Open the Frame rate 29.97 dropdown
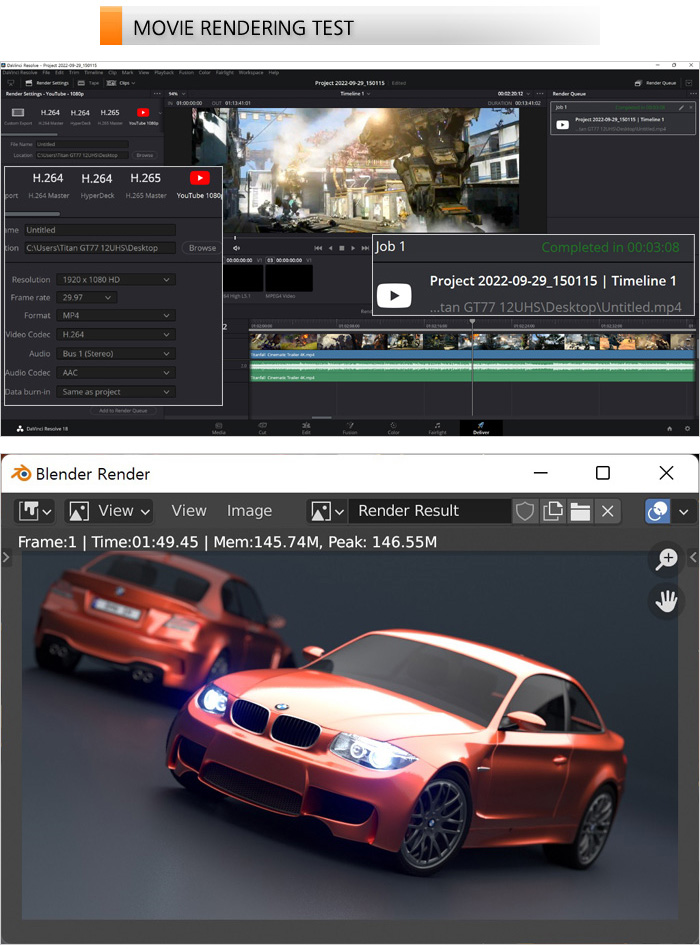The image size is (700, 949). (87, 298)
